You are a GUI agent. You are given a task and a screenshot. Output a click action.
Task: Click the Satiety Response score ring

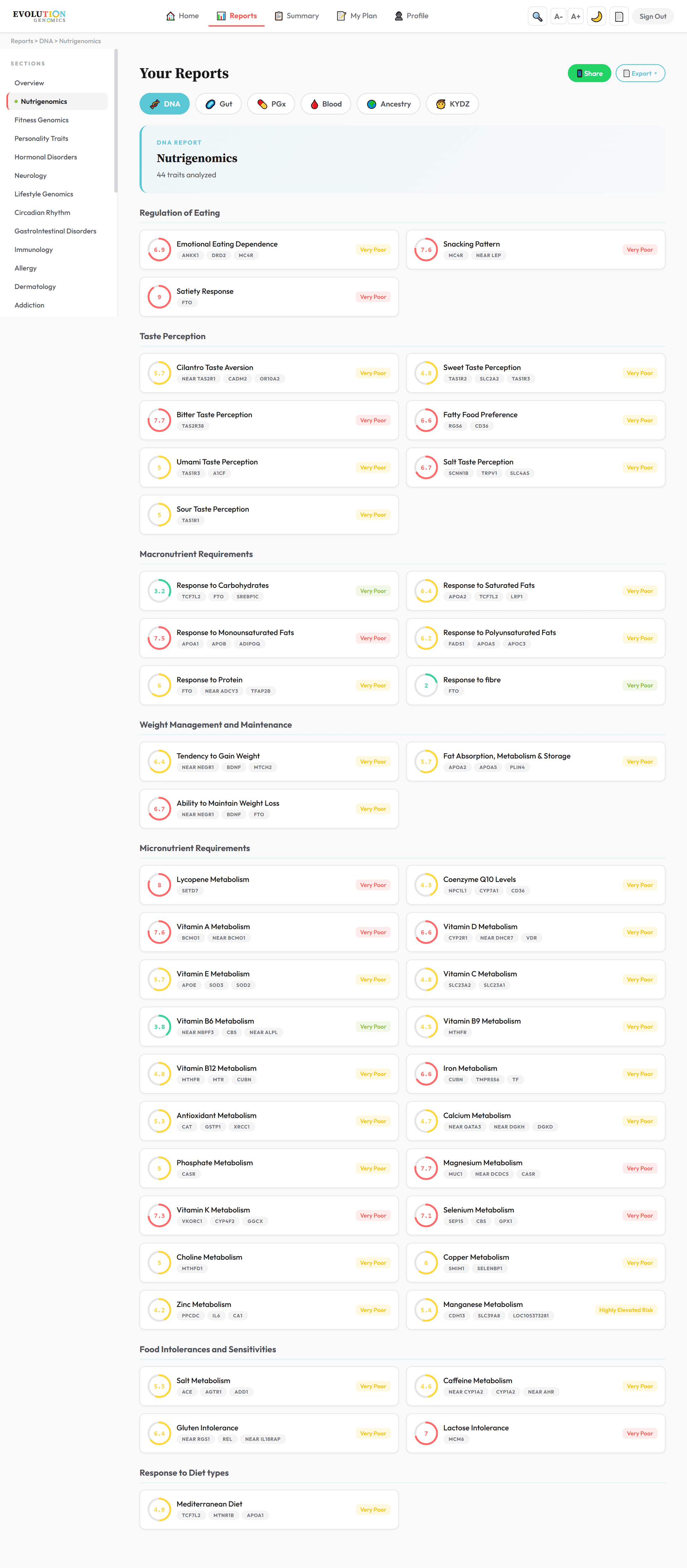coord(160,297)
